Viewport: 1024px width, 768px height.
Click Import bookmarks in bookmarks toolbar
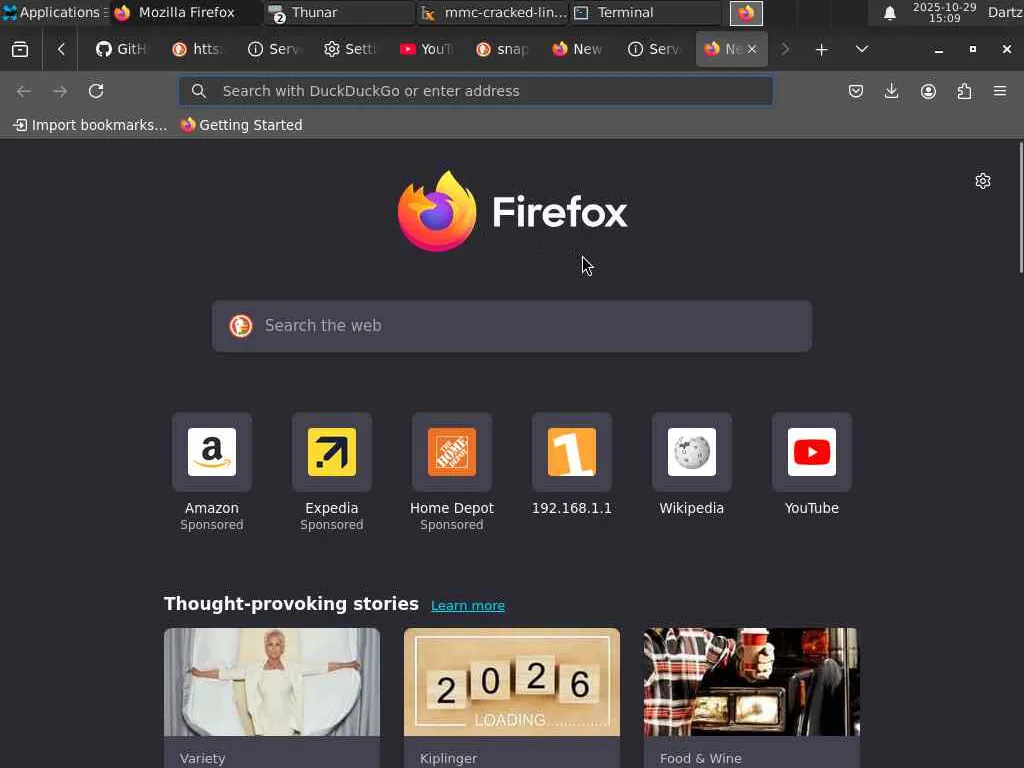click(x=91, y=125)
